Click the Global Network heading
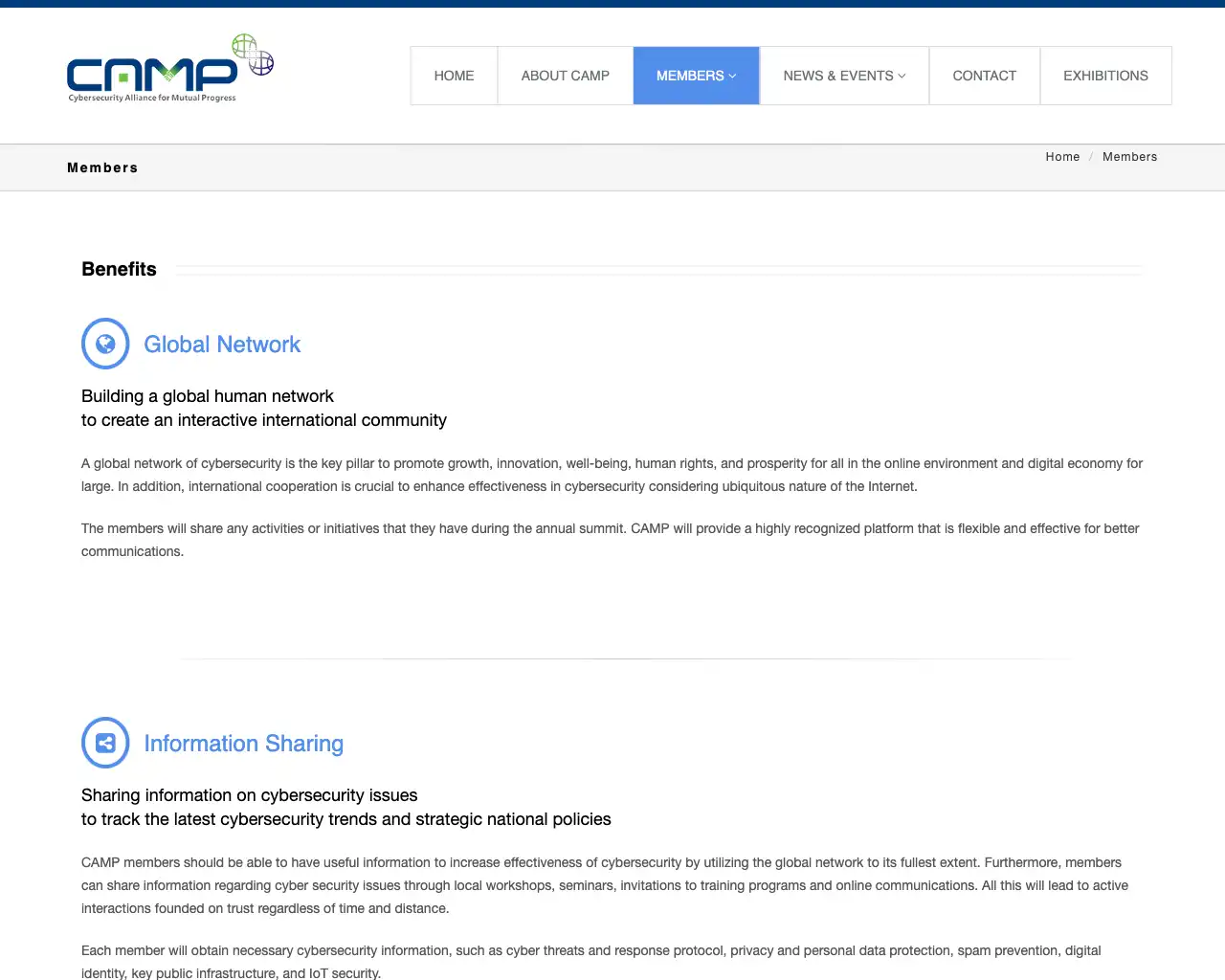 [x=222, y=345]
